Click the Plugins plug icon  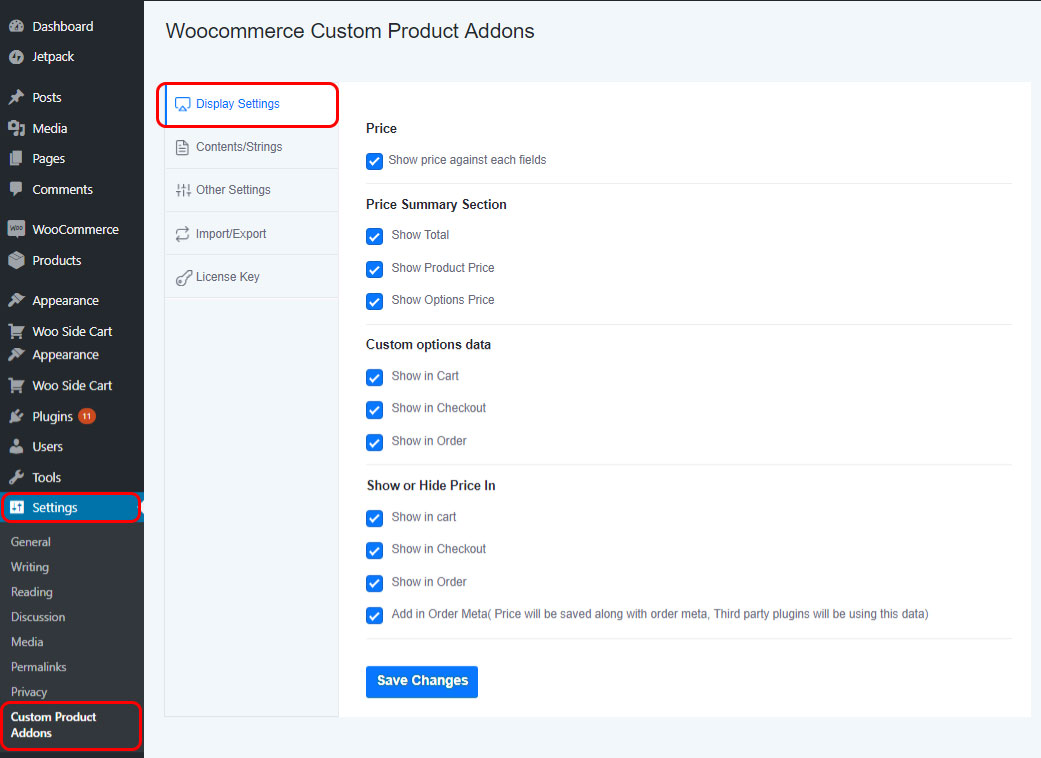17,416
